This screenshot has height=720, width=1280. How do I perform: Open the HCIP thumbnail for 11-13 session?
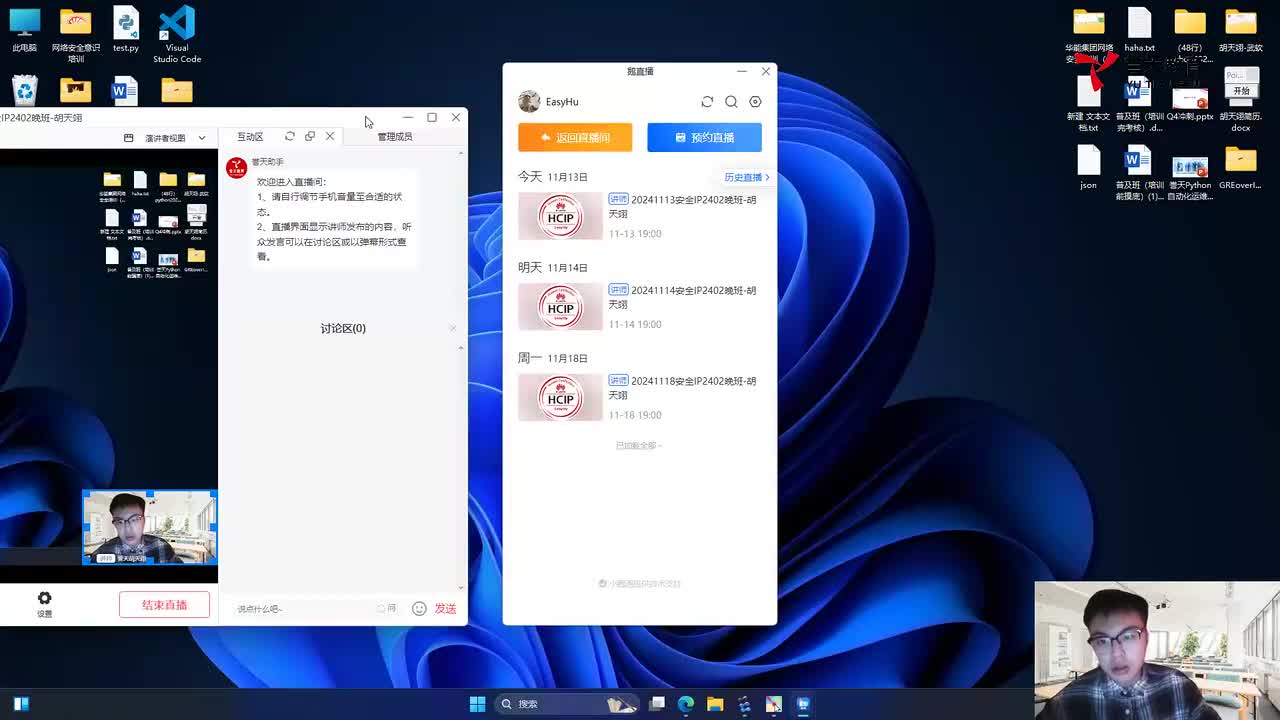pos(560,216)
